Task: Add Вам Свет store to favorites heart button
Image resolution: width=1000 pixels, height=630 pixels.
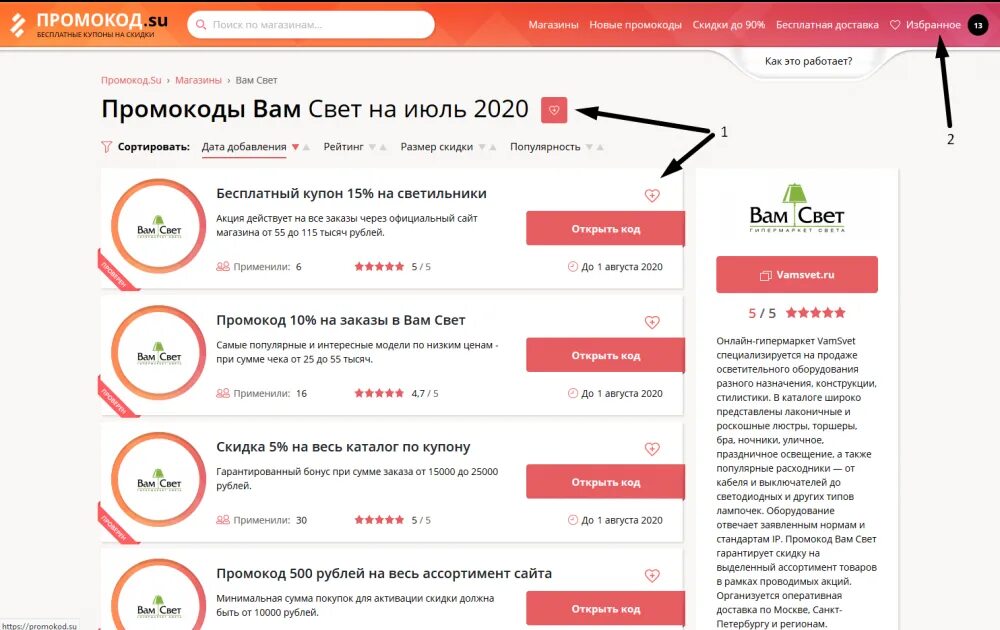Action: click(554, 110)
